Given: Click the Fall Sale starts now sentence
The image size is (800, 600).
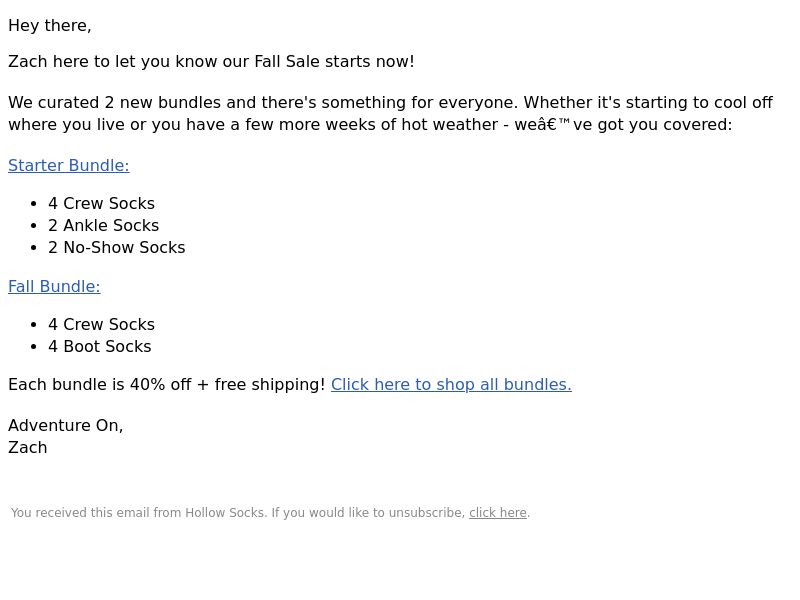Looking at the screenshot, I should pyautogui.click(x=211, y=62).
